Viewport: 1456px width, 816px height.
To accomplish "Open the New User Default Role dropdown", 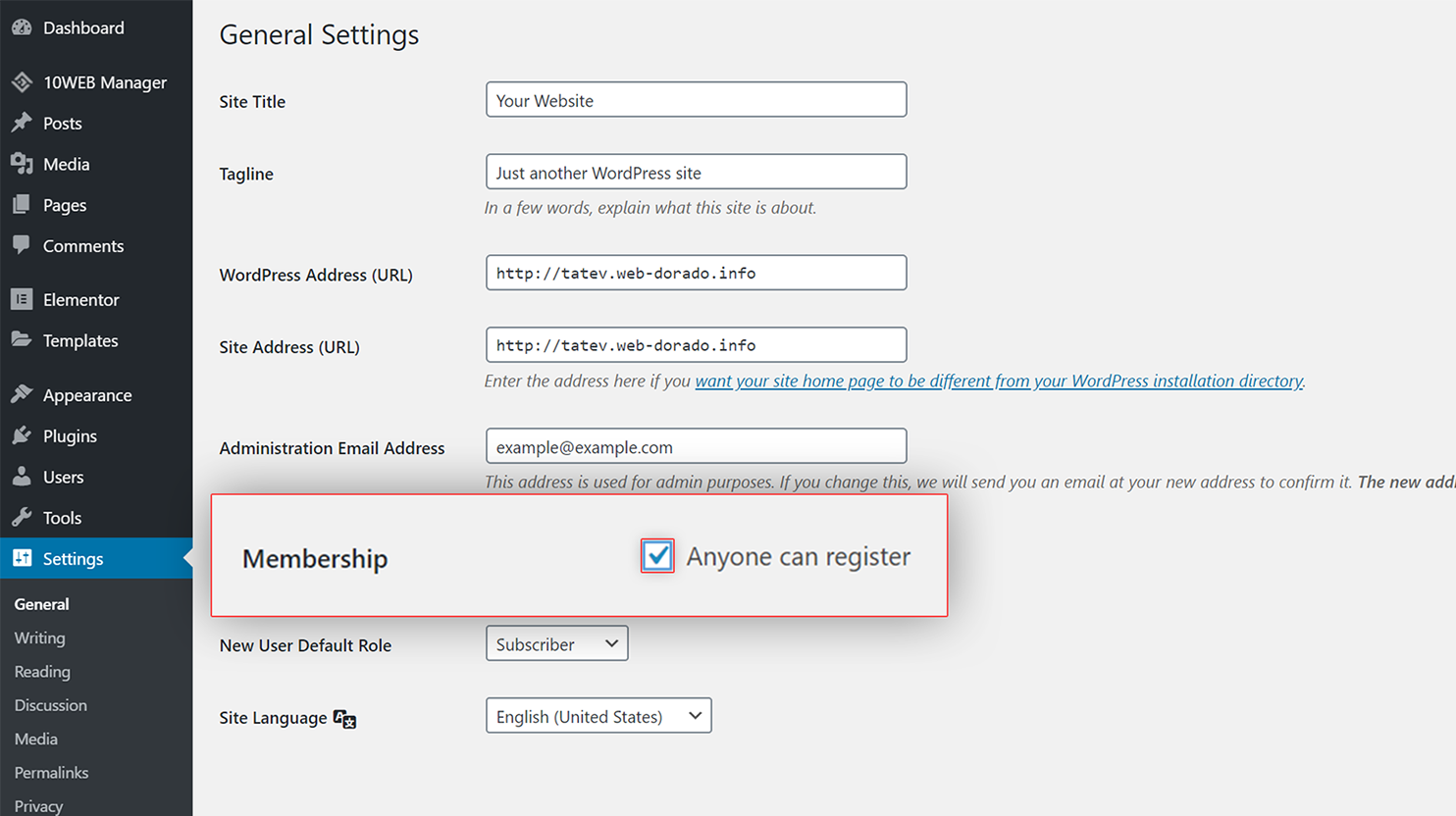I will coord(556,643).
